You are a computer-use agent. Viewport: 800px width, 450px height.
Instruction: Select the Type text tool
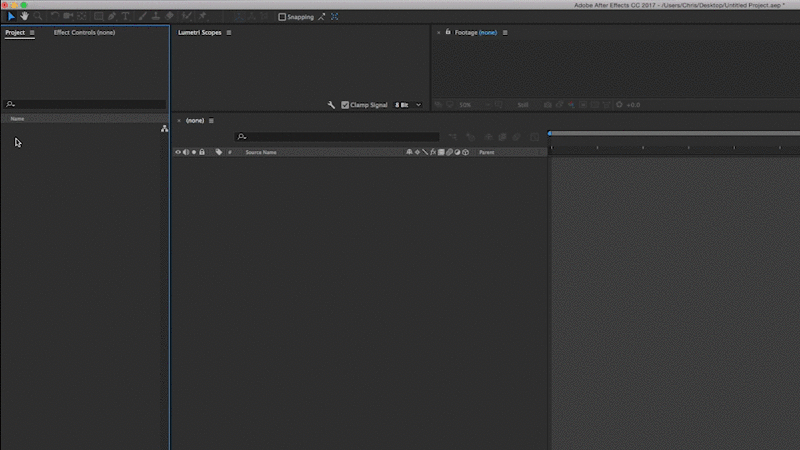click(125, 16)
